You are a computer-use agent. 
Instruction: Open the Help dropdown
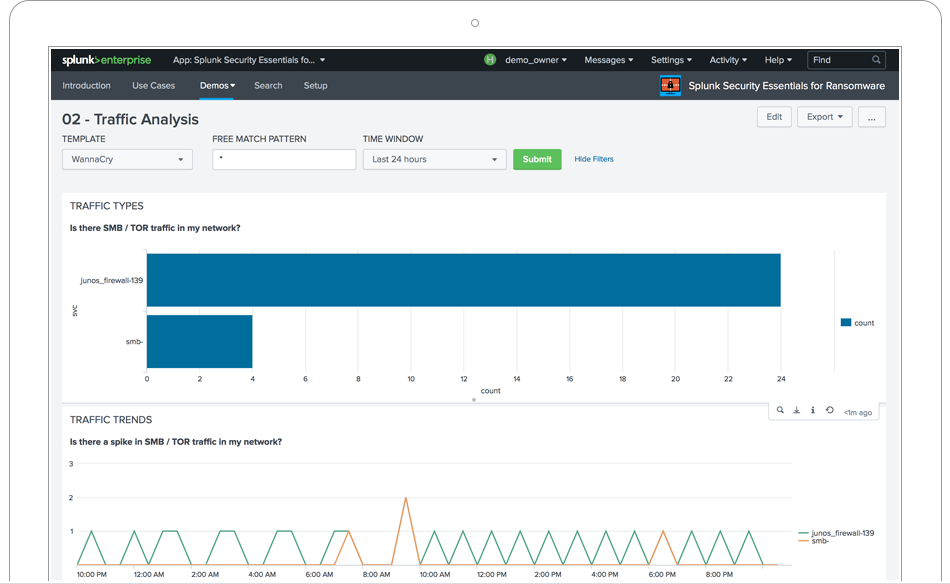tap(778, 60)
